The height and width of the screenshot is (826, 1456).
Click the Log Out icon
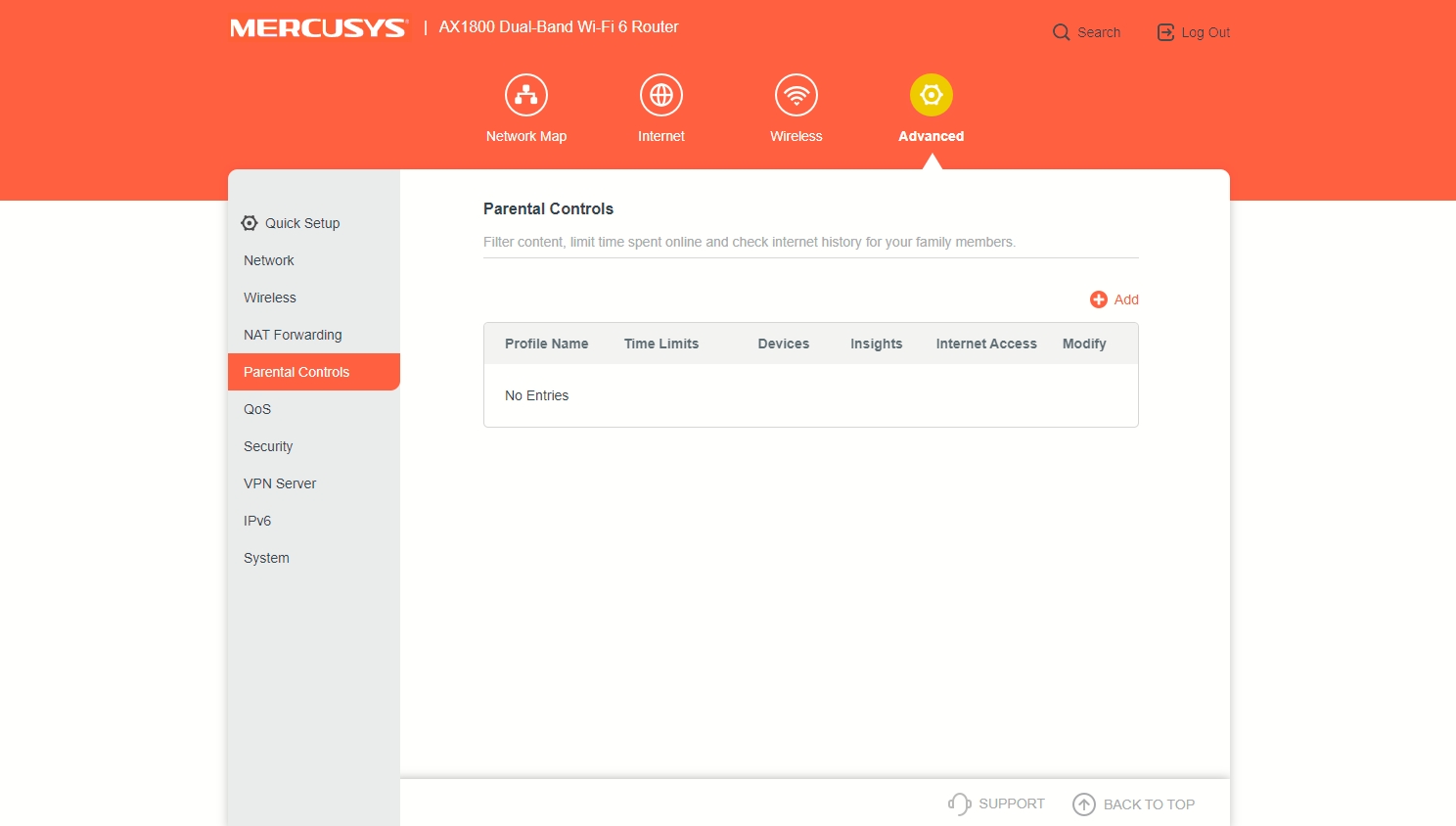coord(1165,32)
